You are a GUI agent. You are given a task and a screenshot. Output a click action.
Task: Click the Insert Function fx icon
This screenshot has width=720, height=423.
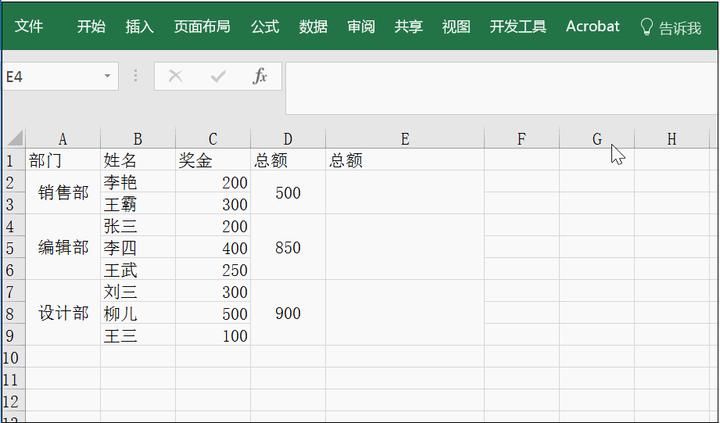click(260, 77)
